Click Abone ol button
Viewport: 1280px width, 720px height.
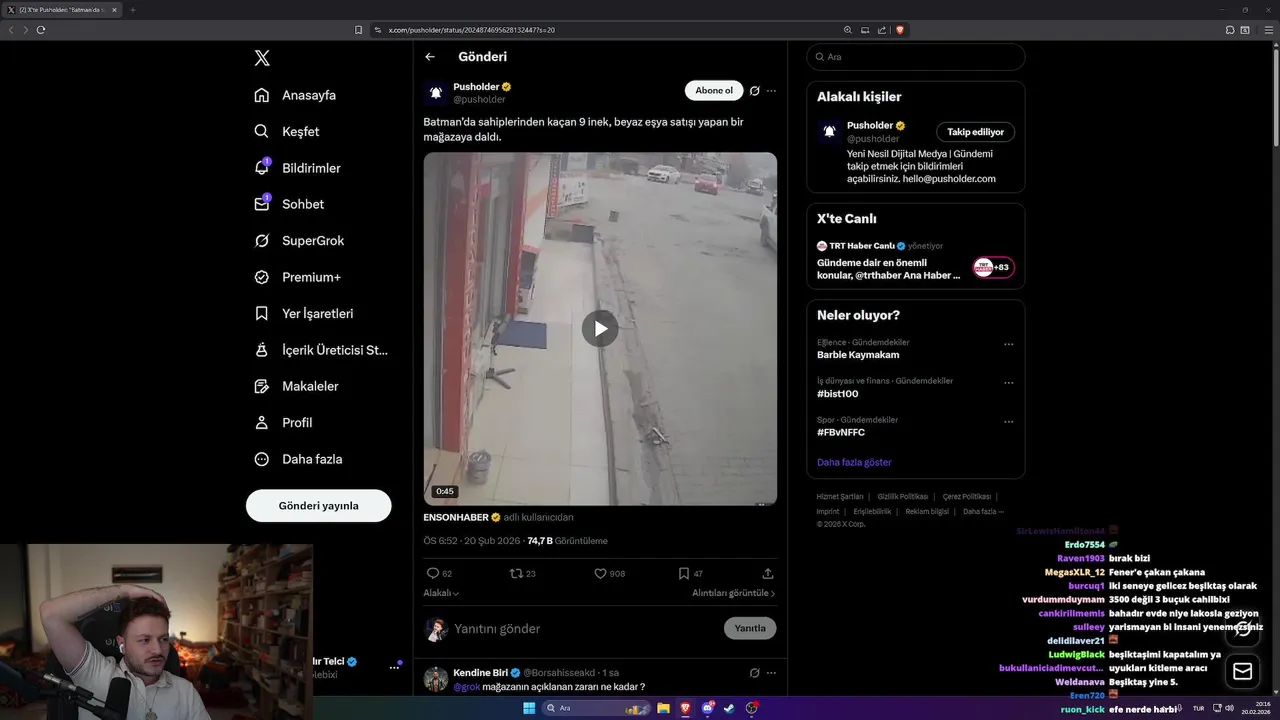(714, 90)
